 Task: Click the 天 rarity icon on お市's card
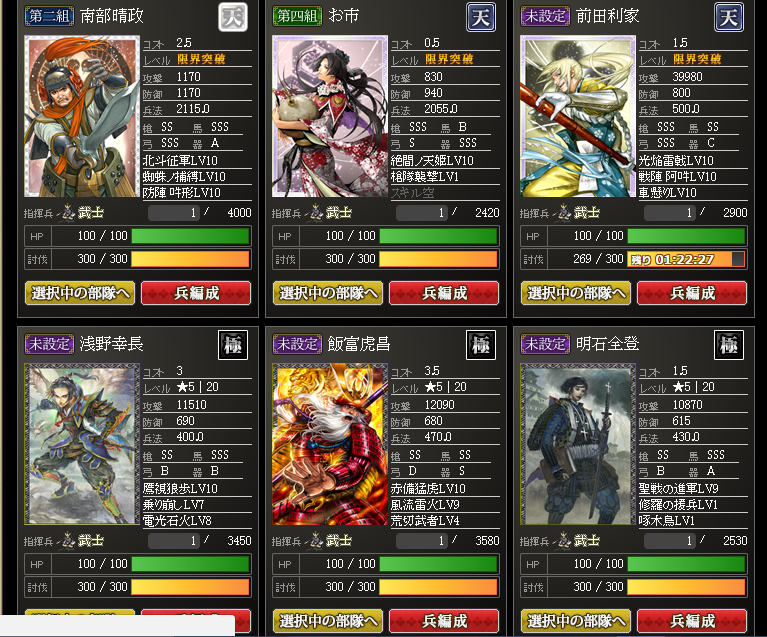pyautogui.click(x=481, y=17)
